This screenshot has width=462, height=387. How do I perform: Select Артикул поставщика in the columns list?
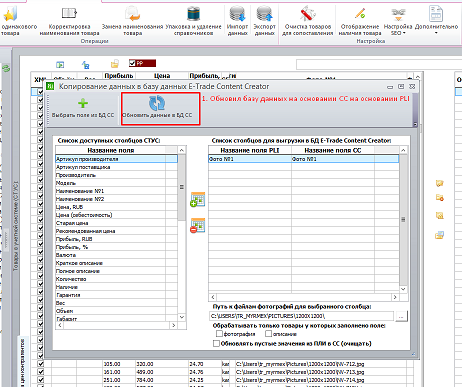tap(116, 167)
